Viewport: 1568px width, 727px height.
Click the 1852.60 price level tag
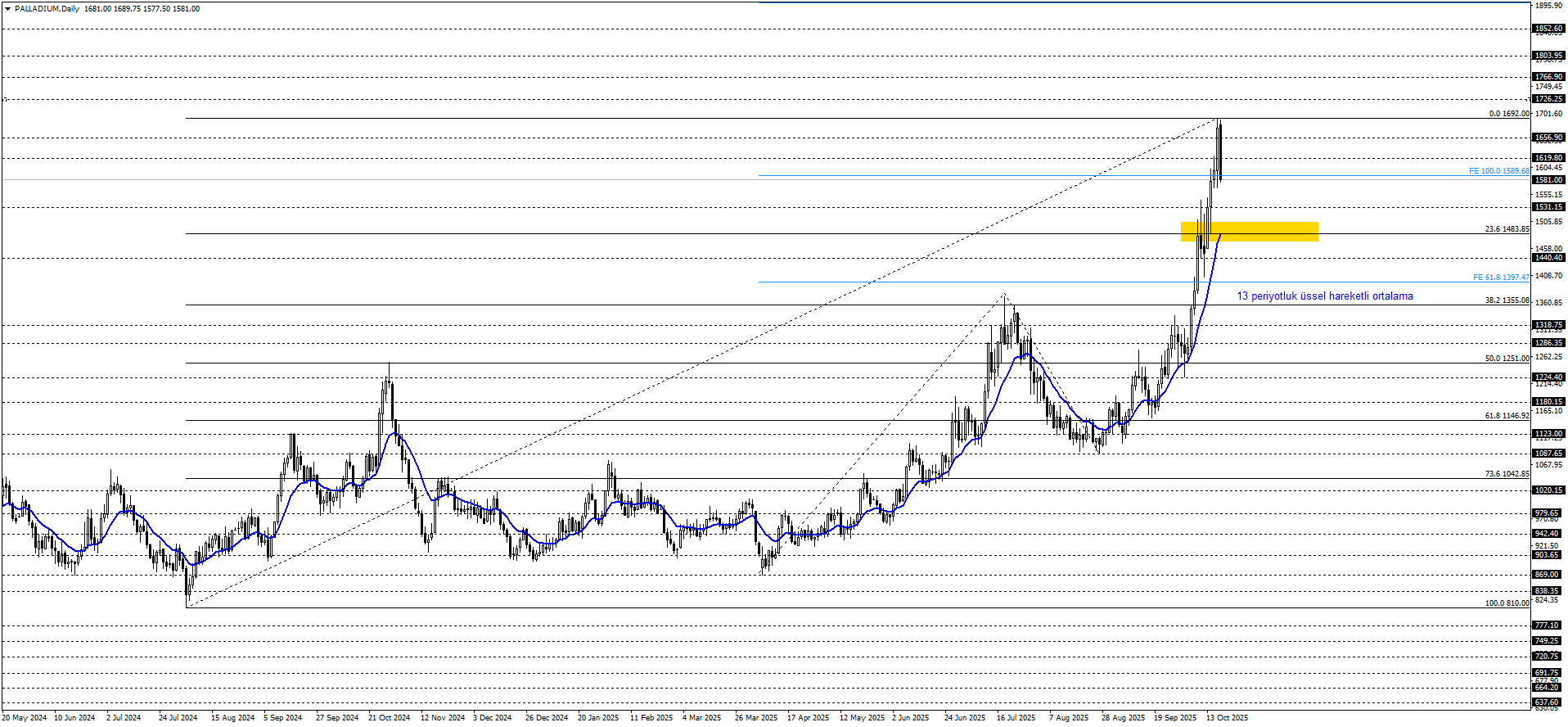point(1548,29)
